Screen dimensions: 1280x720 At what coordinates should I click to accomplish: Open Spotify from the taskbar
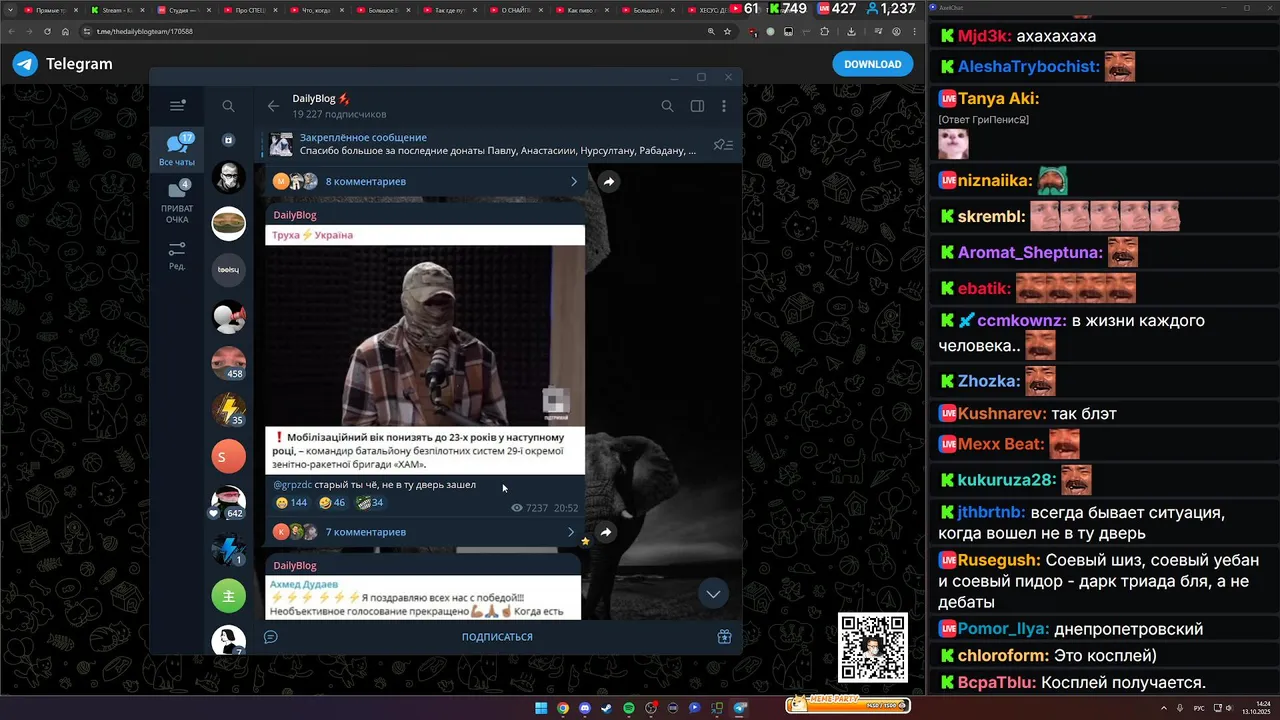(x=629, y=708)
